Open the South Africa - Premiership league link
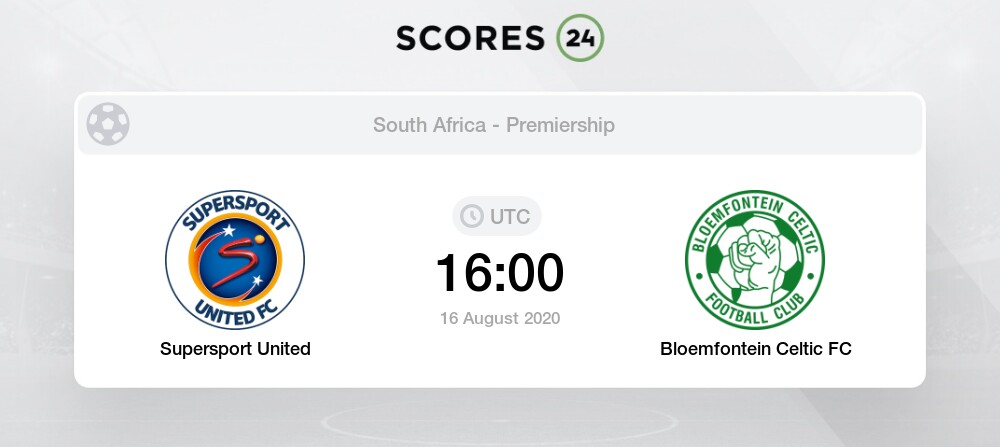The width and height of the screenshot is (1000, 447). point(494,125)
